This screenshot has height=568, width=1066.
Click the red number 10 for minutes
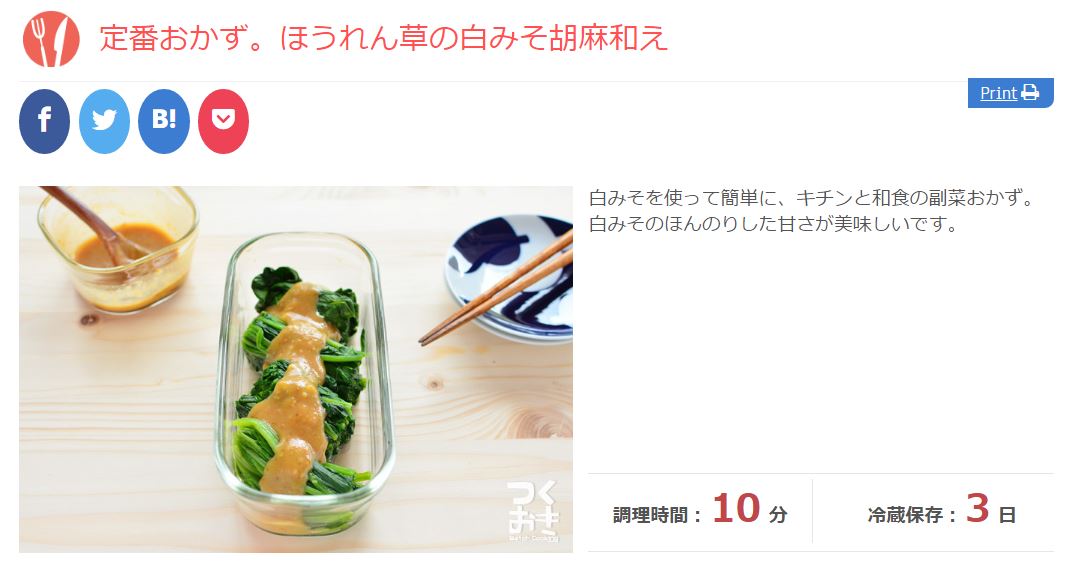click(x=736, y=508)
